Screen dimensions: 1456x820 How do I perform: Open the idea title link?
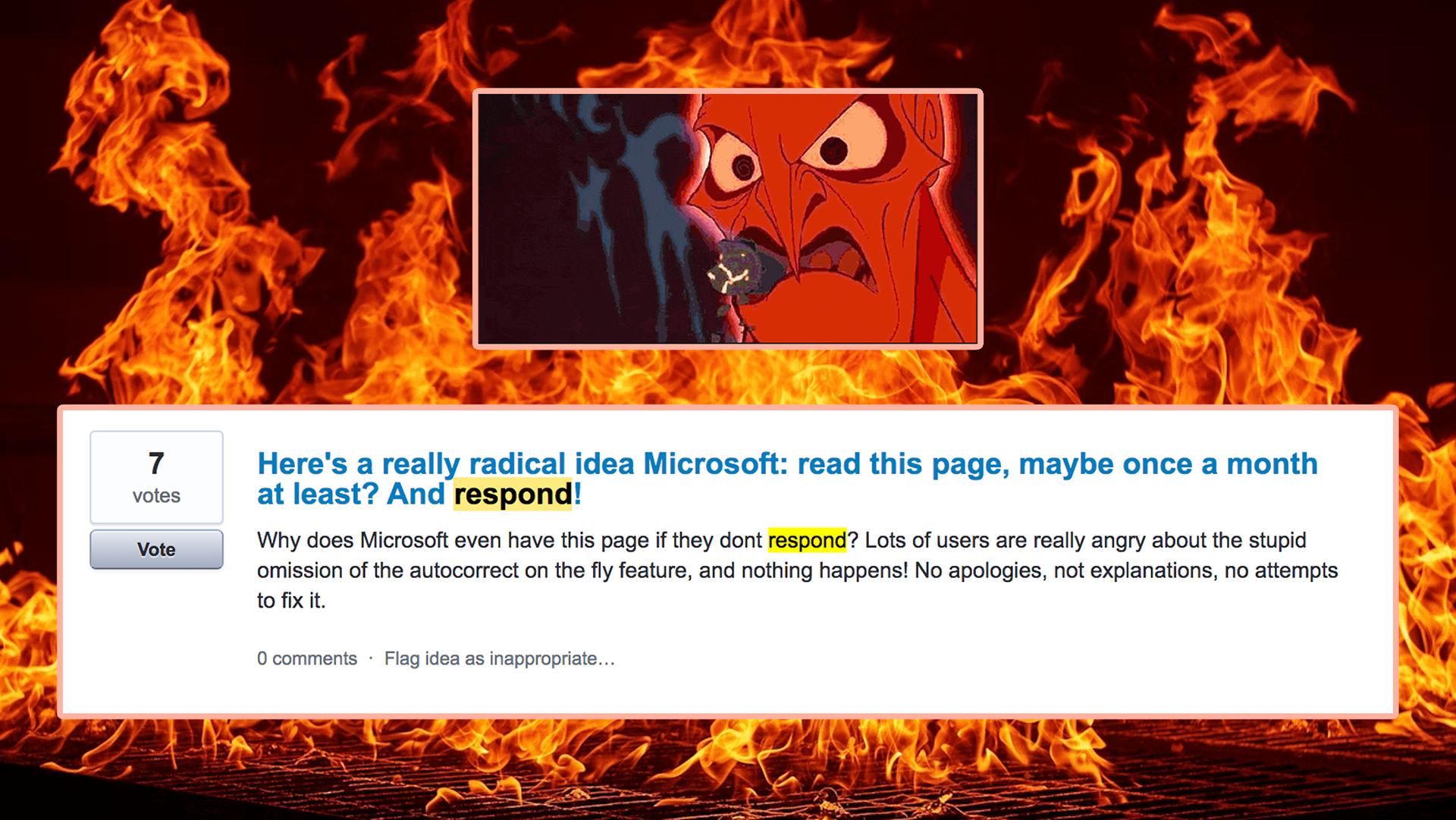coord(787,479)
